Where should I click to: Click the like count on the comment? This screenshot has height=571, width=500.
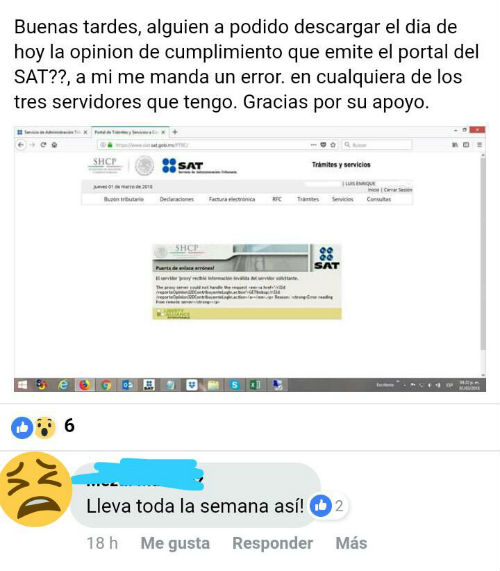(339, 506)
